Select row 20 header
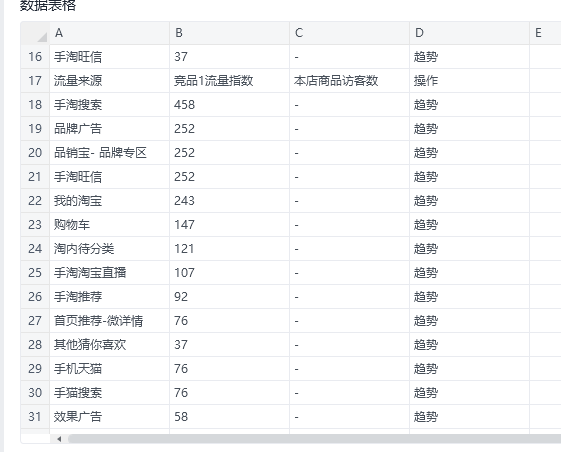The width and height of the screenshot is (561, 452). [x=35, y=152]
